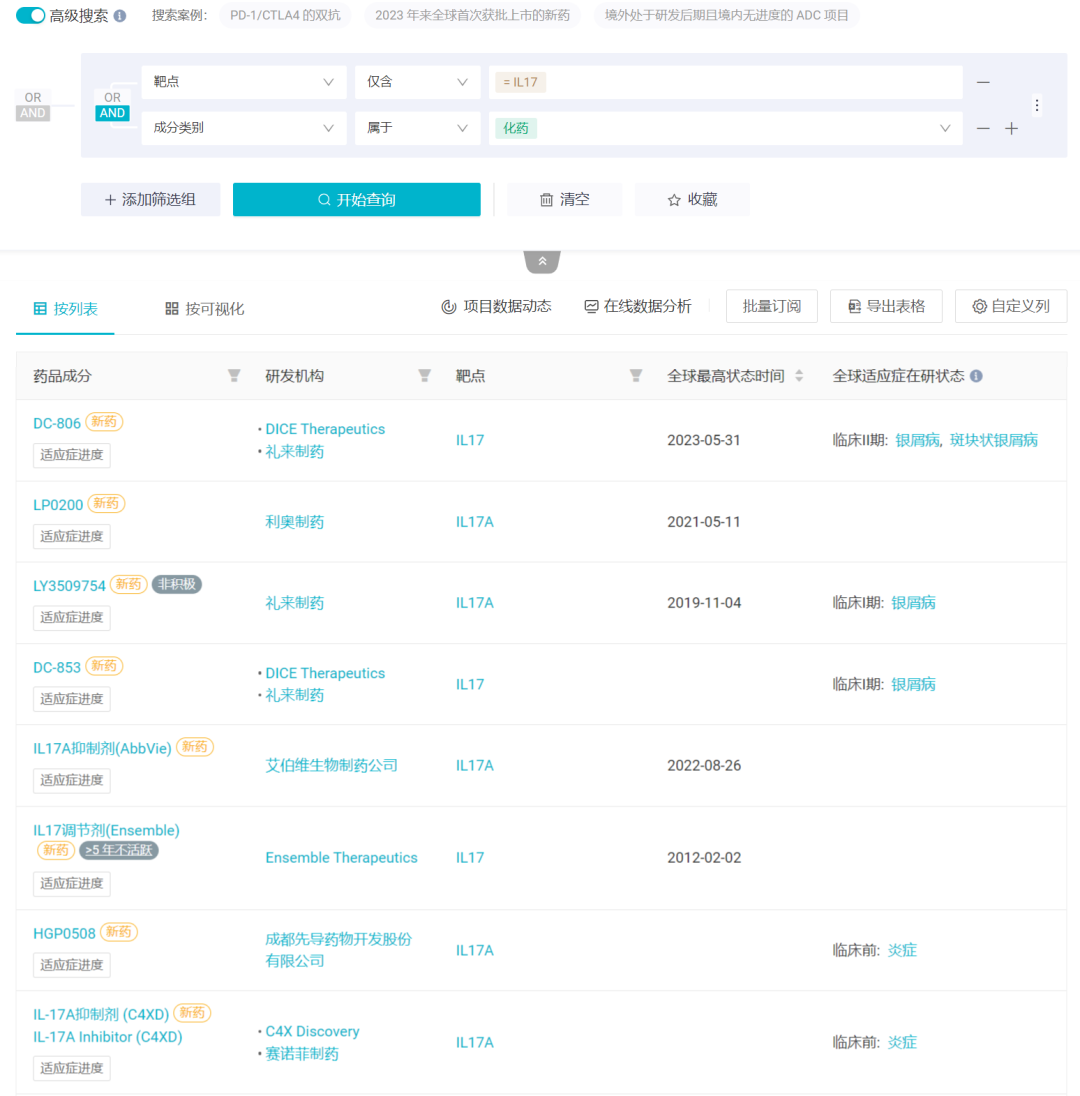1080x1096 pixels.
Task: Remove the 靶点 filter row with minus
Action: (x=983, y=82)
